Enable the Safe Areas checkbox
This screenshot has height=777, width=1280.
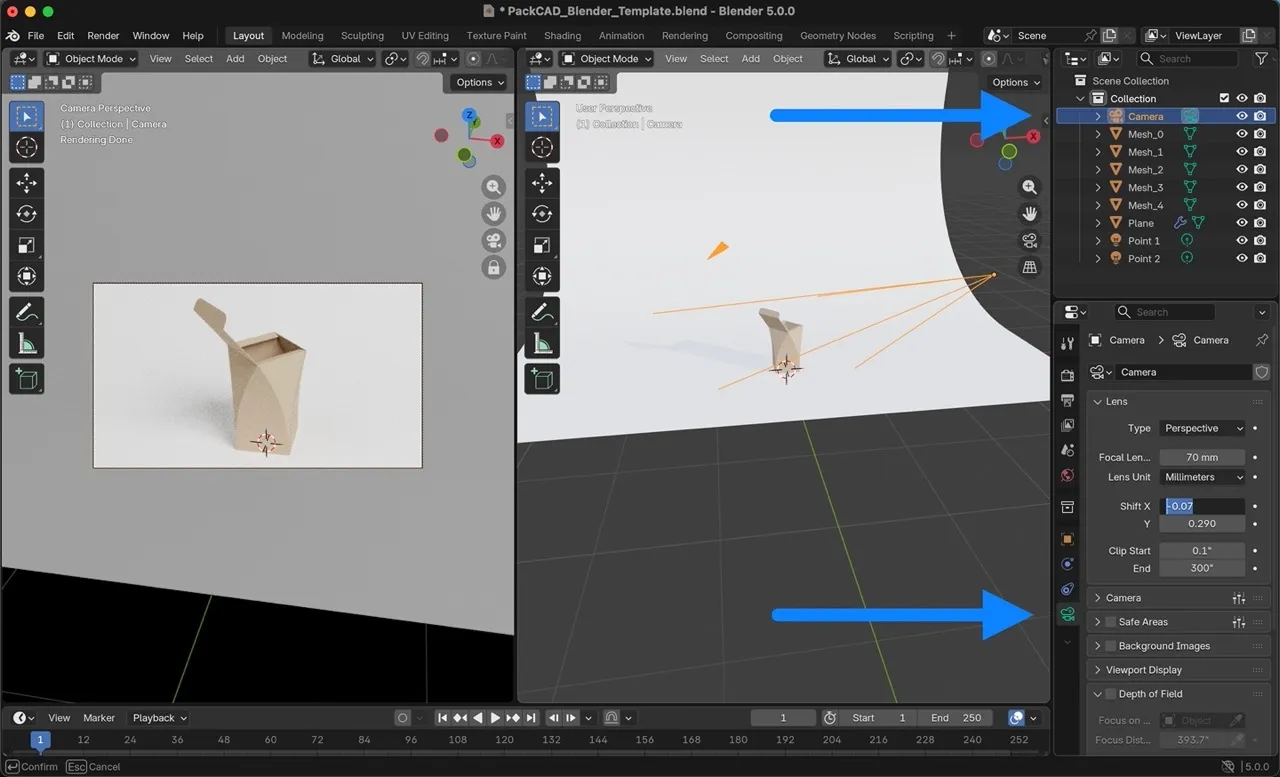click(x=1110, y=622)
